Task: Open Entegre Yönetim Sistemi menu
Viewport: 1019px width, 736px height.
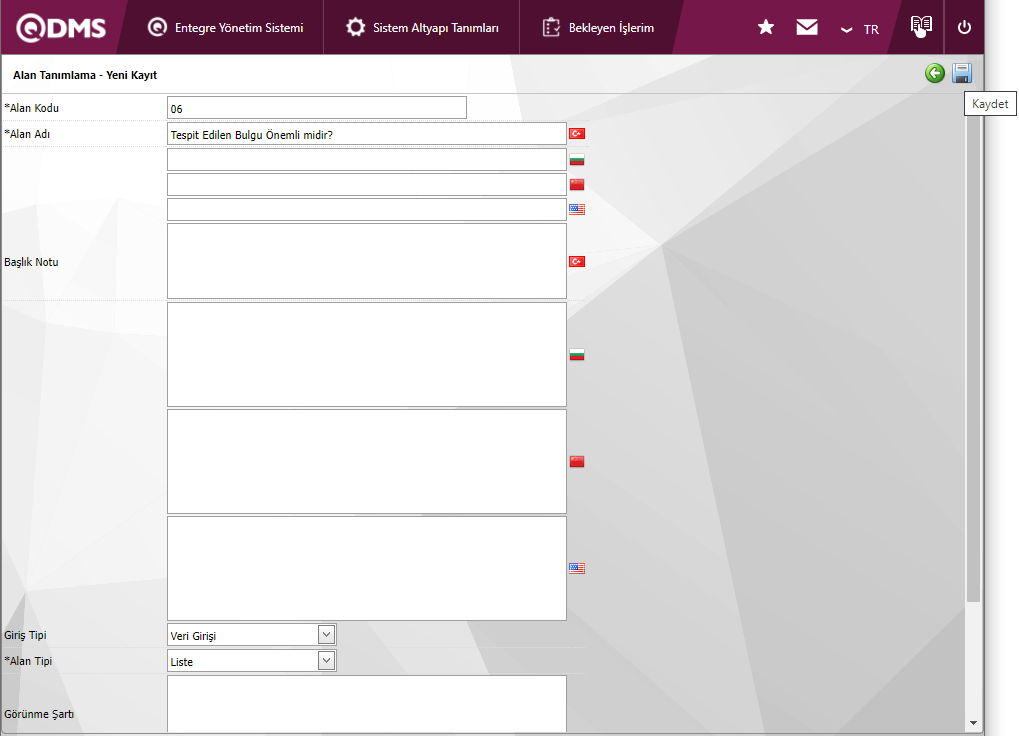Action: [x=226, y=27]
